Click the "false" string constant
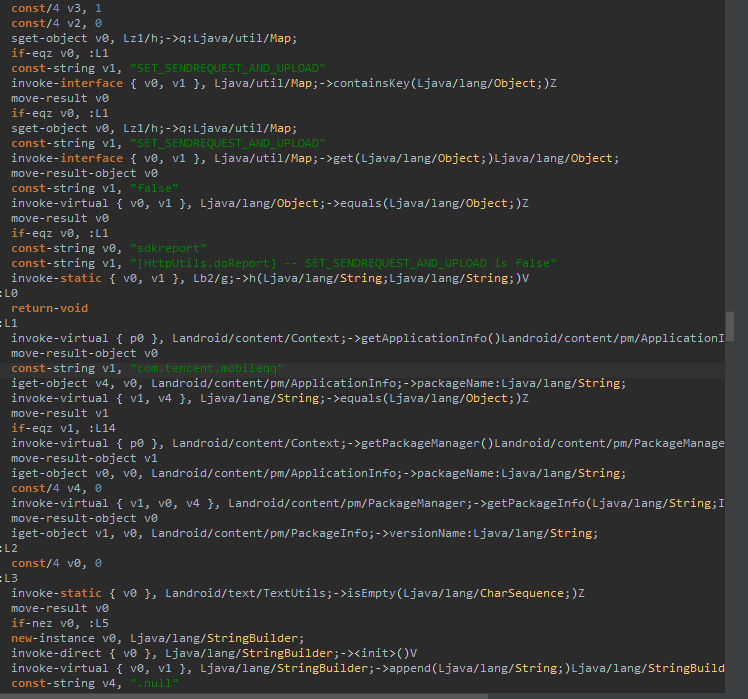Screen dimensions: 748x699 pyautogui.click(x=154, y=188)
